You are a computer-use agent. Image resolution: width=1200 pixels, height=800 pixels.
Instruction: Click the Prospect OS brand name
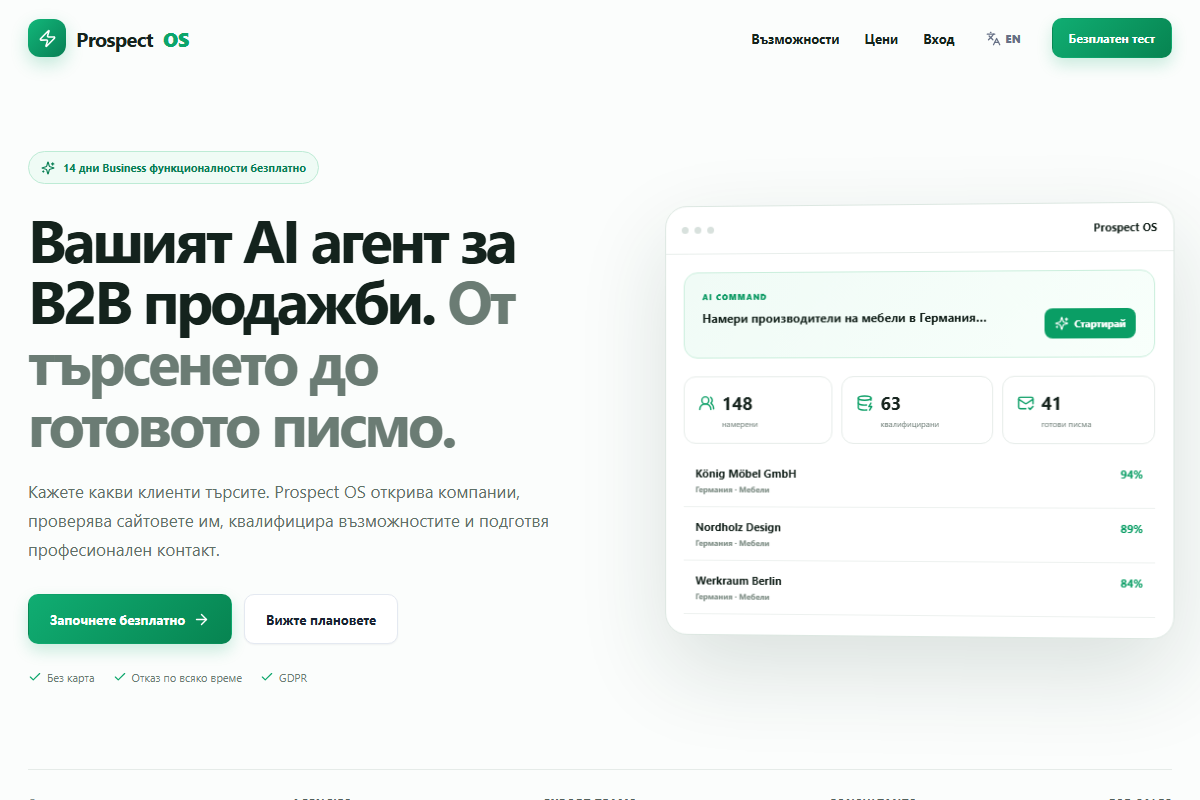coord(133,40)
